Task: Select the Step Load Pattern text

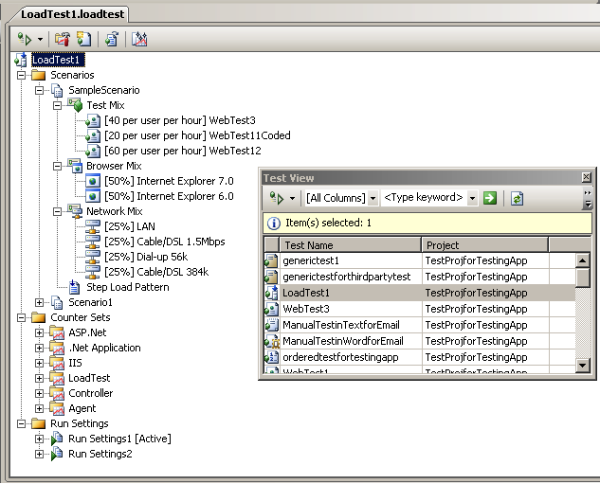Action: 128,287
